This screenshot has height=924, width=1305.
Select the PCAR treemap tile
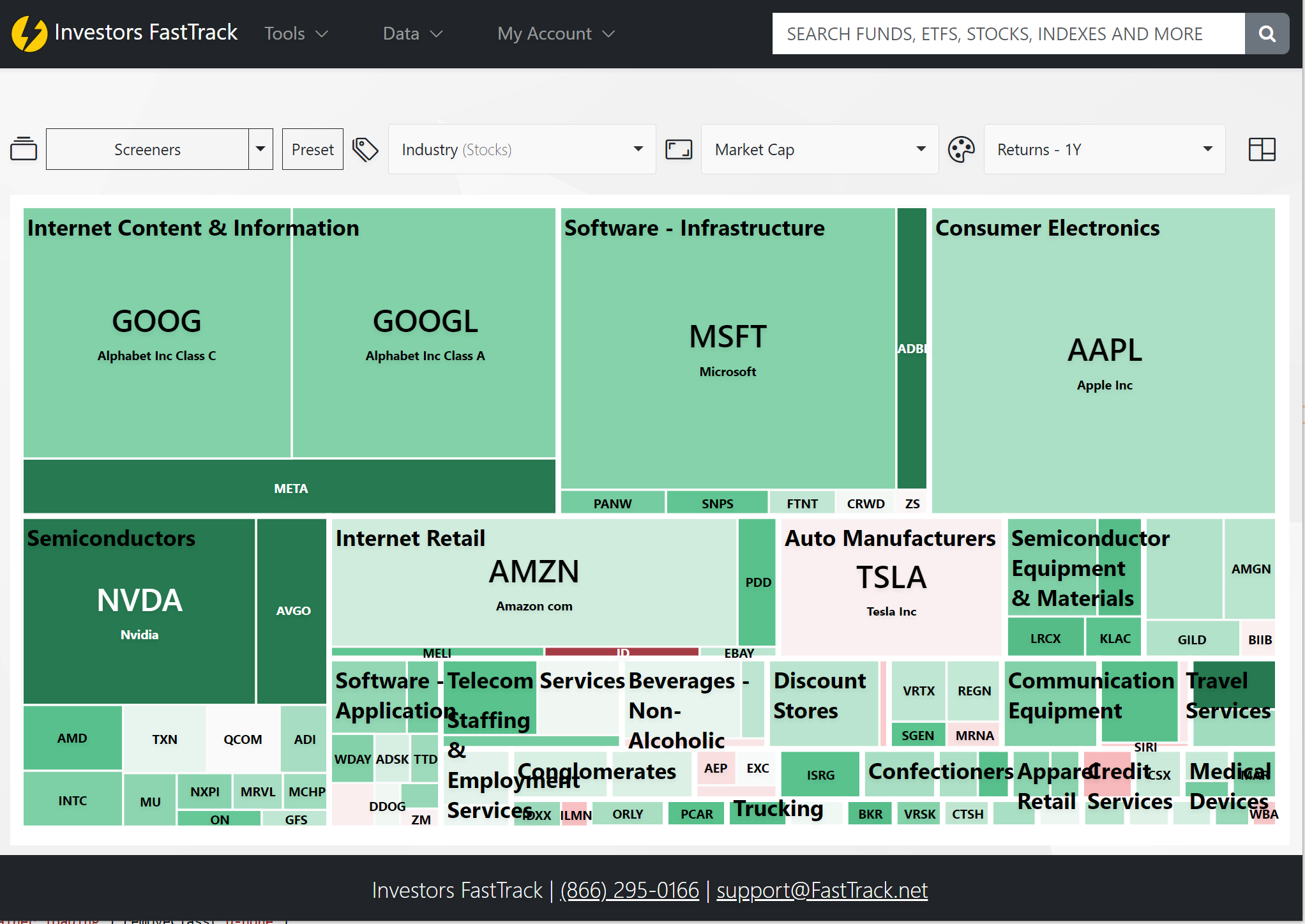[696, 814]
